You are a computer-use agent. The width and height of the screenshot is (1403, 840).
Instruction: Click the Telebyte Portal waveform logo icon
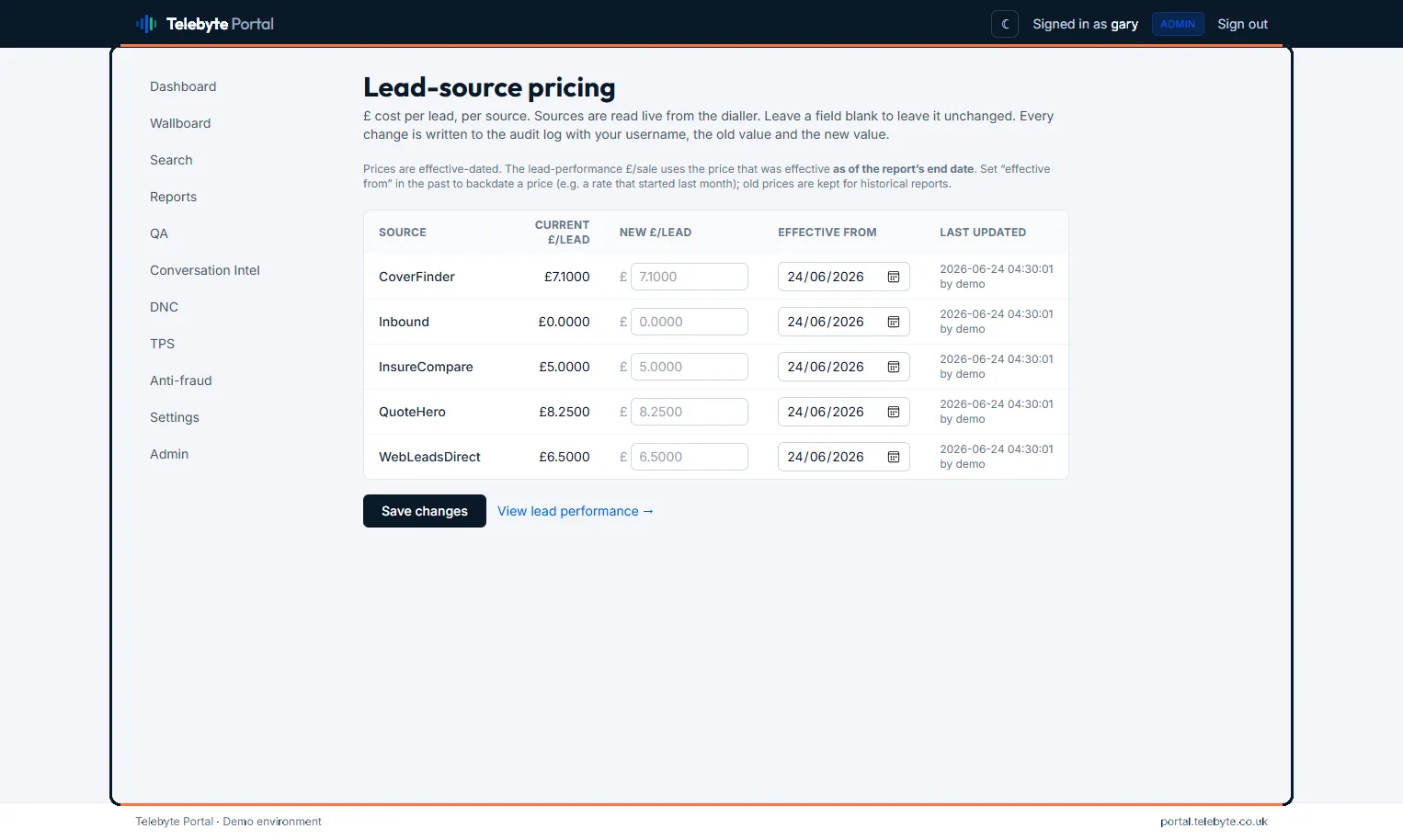tap(146, 24)
